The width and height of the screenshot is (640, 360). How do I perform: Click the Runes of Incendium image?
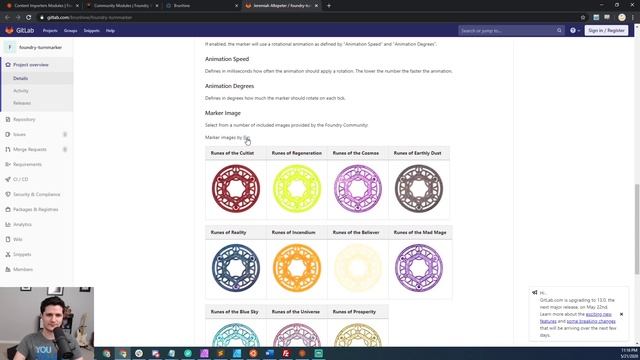297,268
